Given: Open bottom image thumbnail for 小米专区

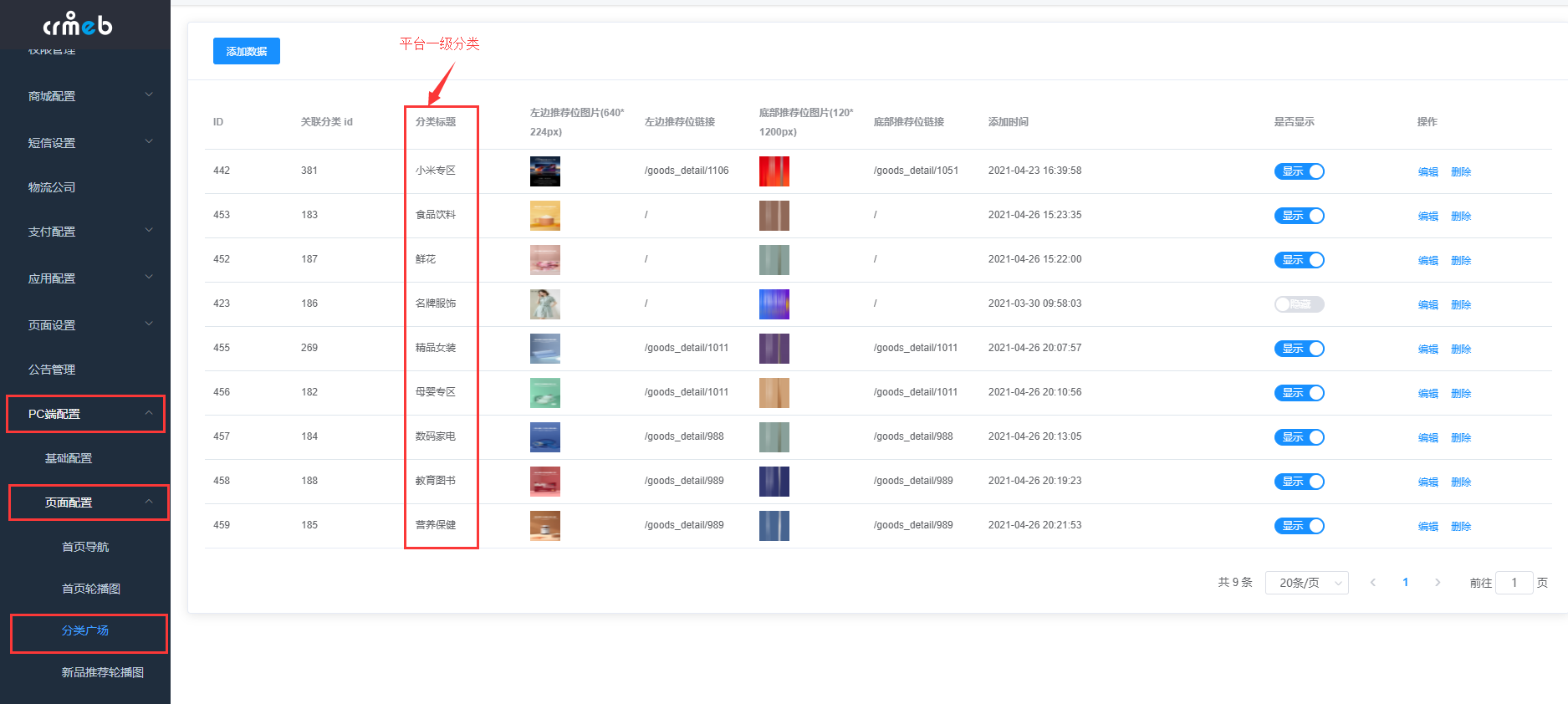Looking at the screenshot, I should (774, 171).
